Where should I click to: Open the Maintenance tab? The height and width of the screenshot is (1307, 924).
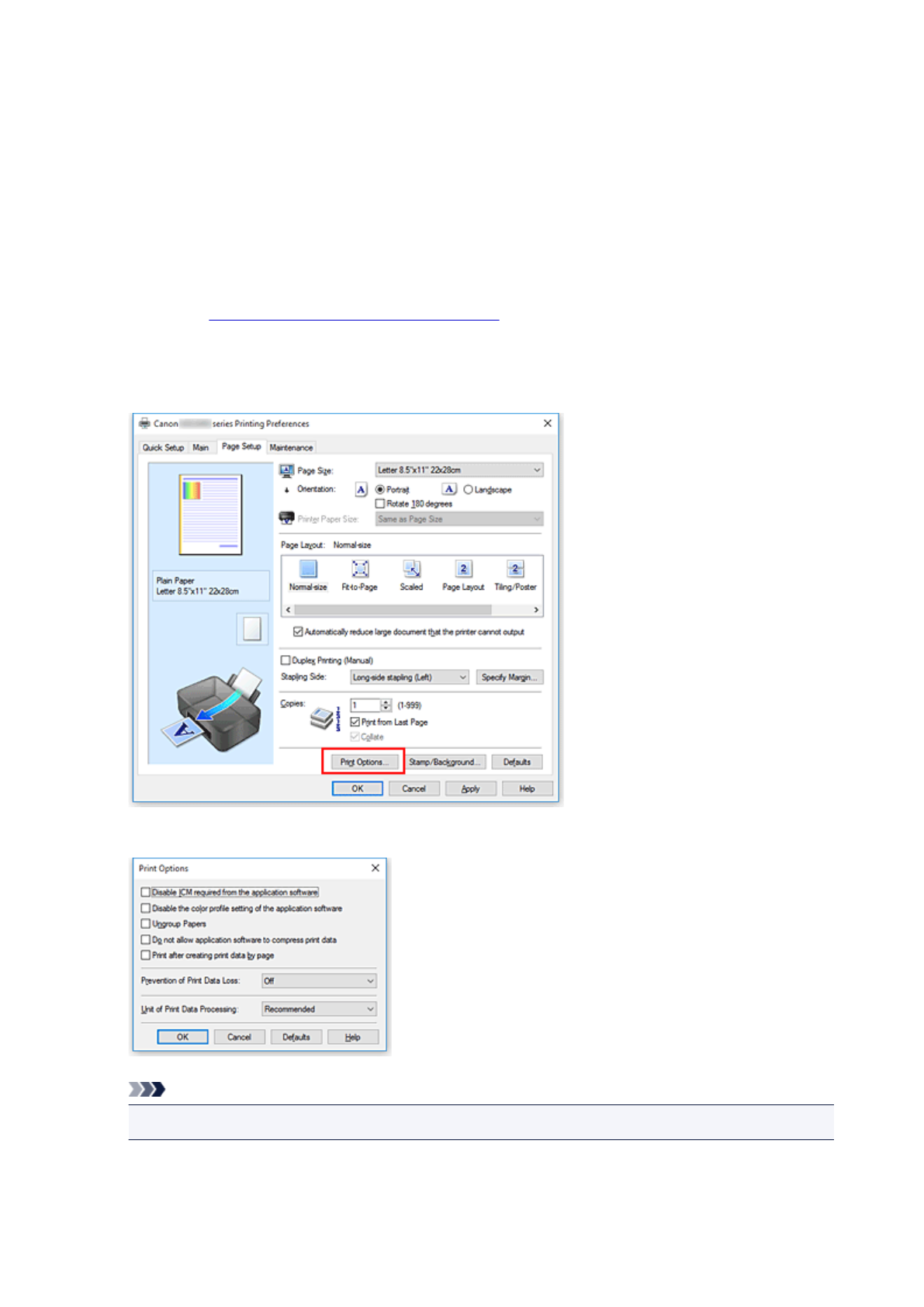click(x=291, y=448)
